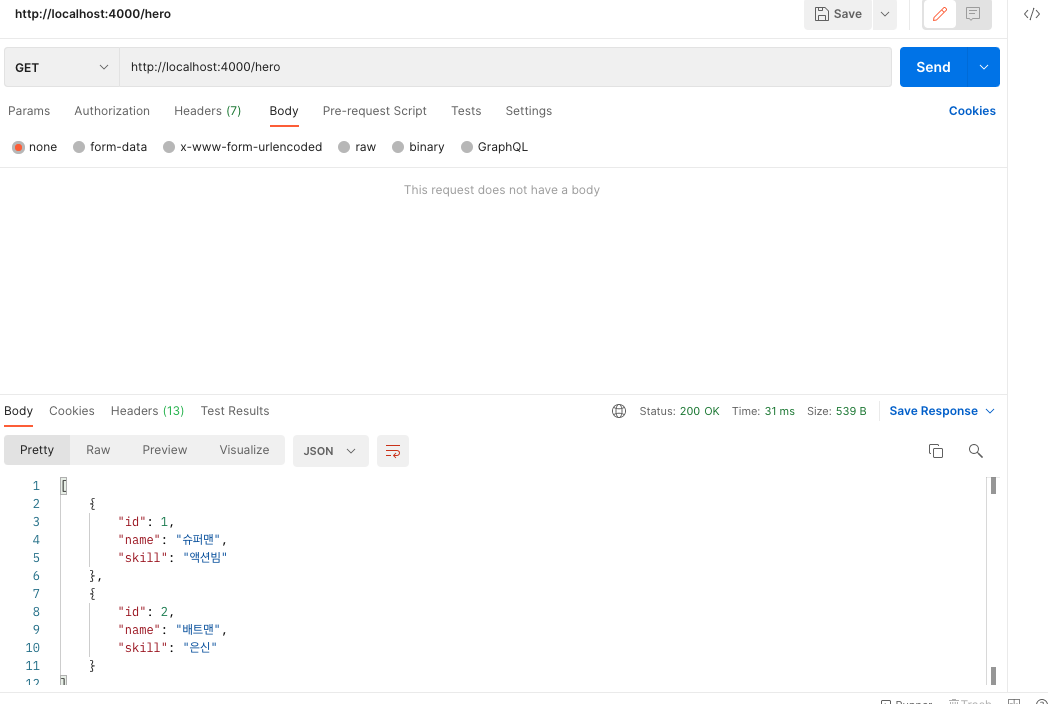1048x704 pixels.
Task: Open the response search magnifier icon
Action: [x=975, y=451]
